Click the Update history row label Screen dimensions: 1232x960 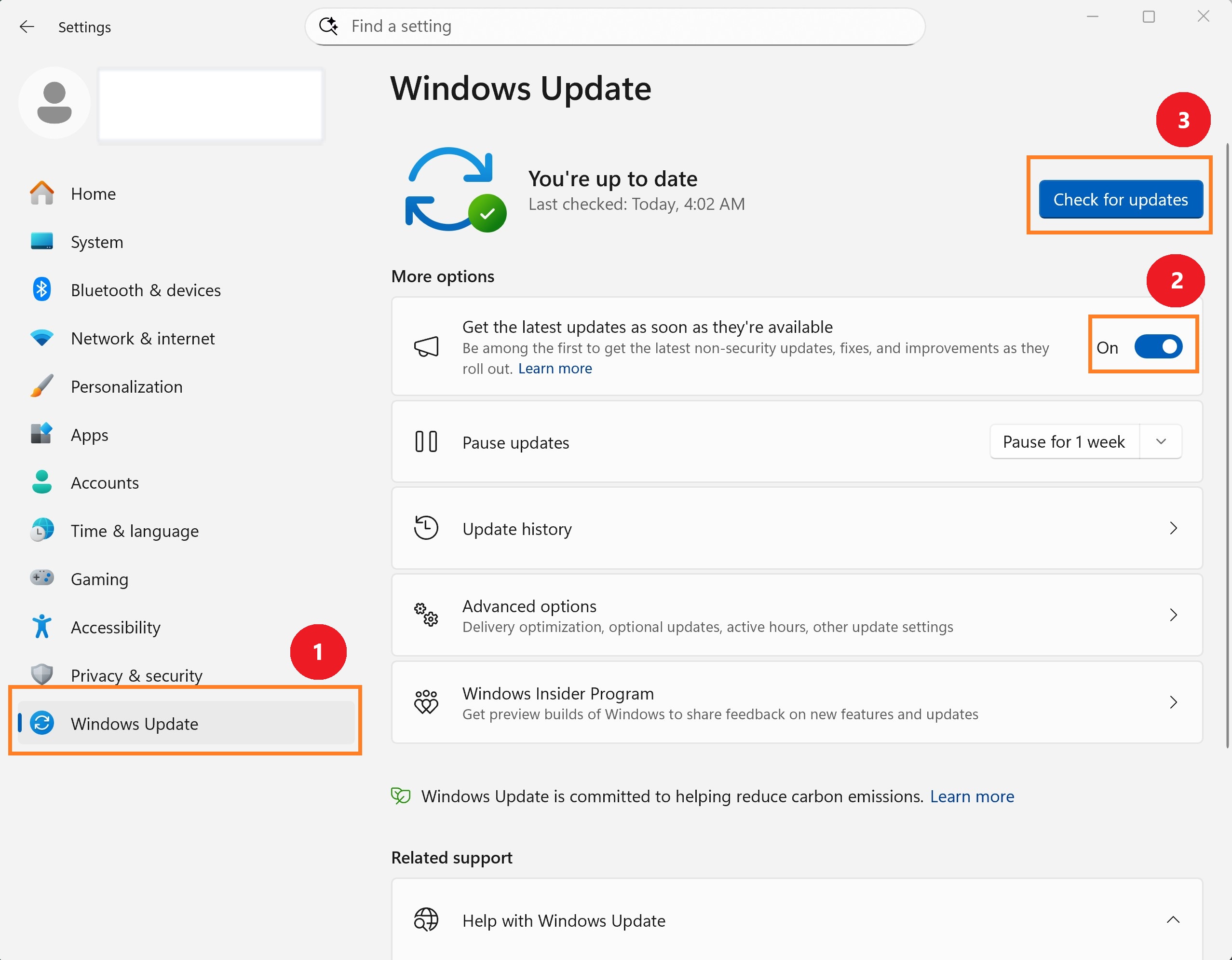517,529
